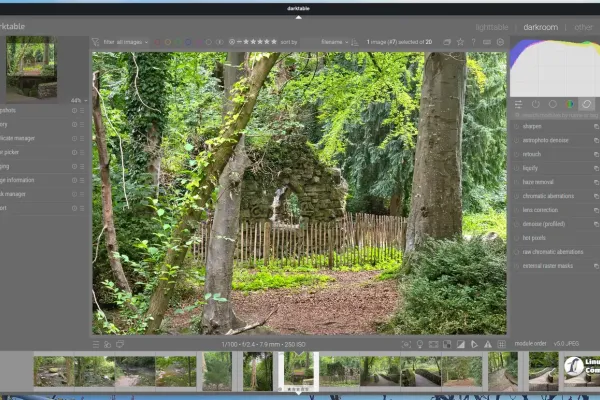Click the and/or color label operator icon

tap(220, 42)
